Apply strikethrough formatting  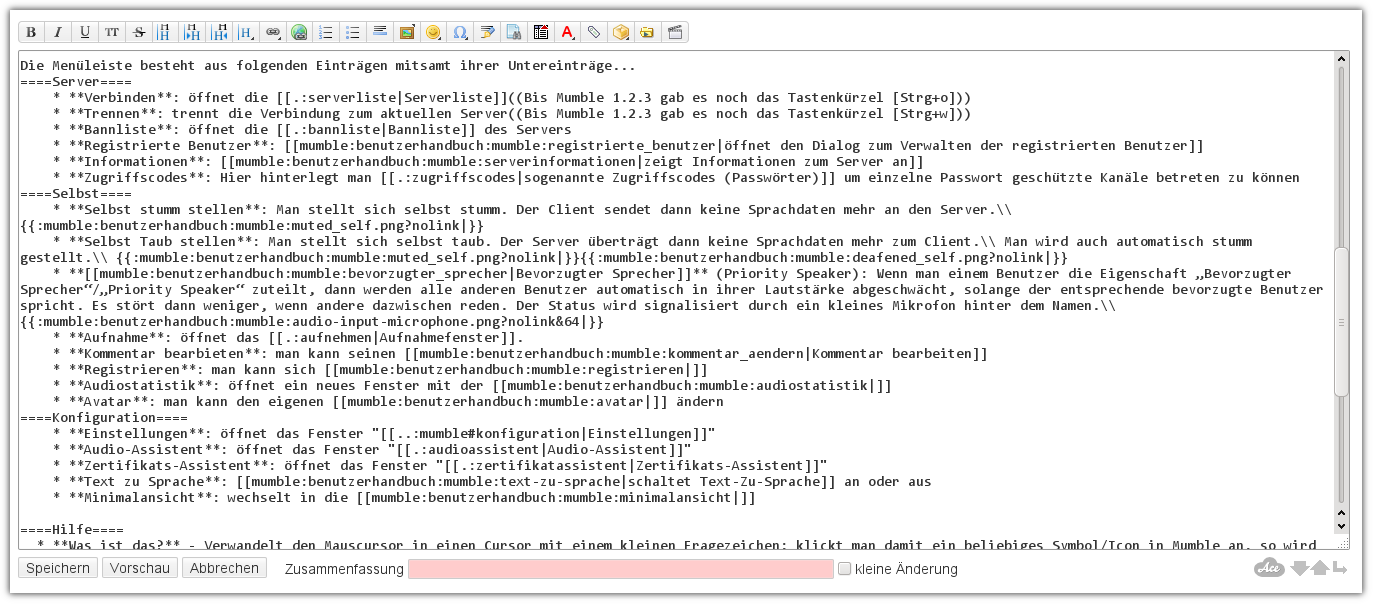(x=138, y=32)
